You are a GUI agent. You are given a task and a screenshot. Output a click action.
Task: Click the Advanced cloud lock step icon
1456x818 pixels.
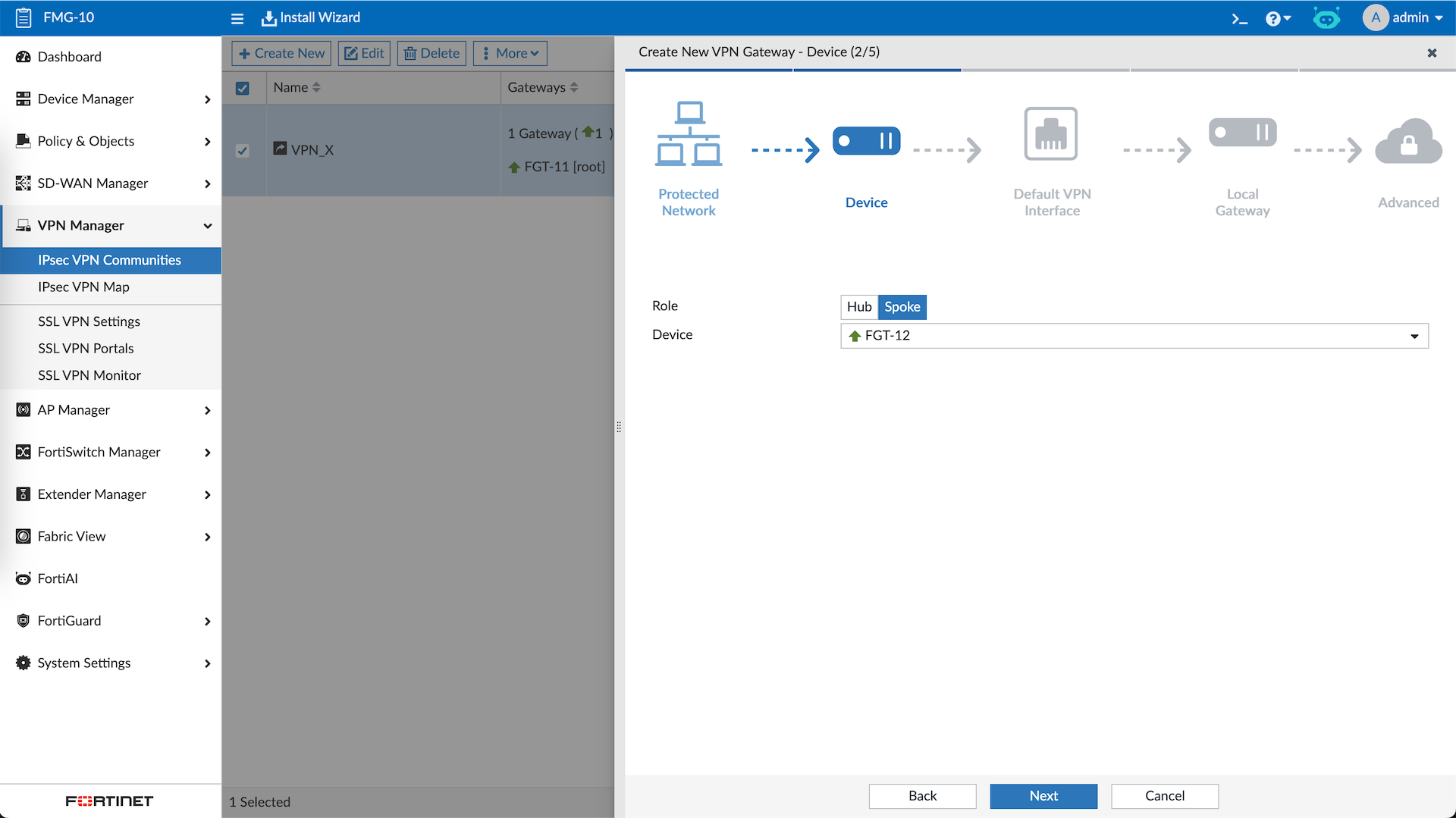(1408, 141)
